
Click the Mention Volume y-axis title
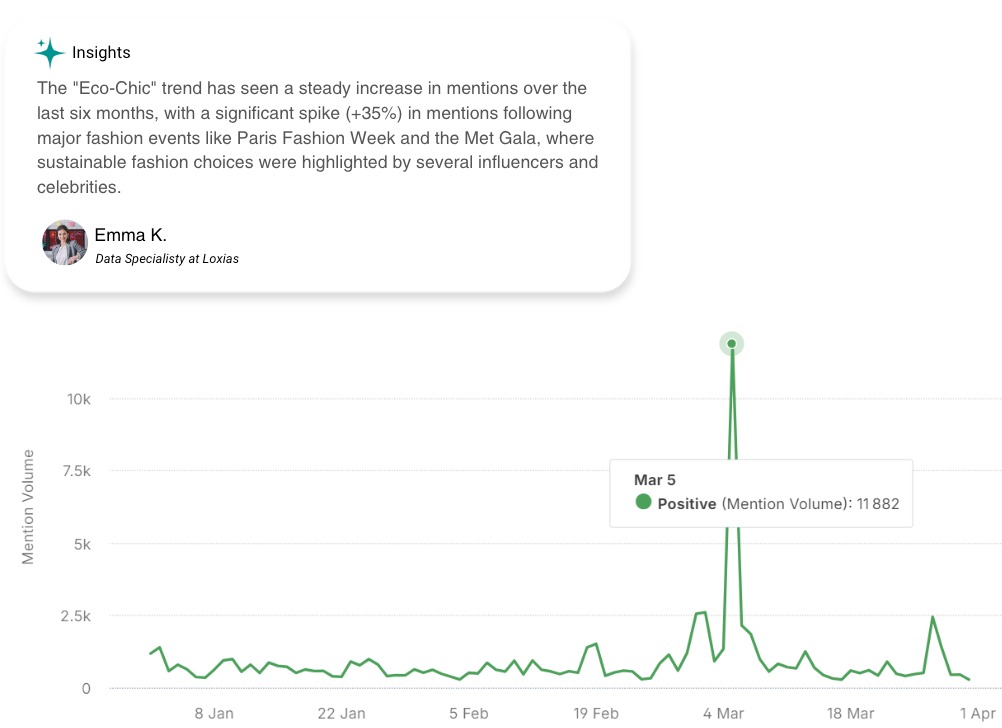pos(28,507)
